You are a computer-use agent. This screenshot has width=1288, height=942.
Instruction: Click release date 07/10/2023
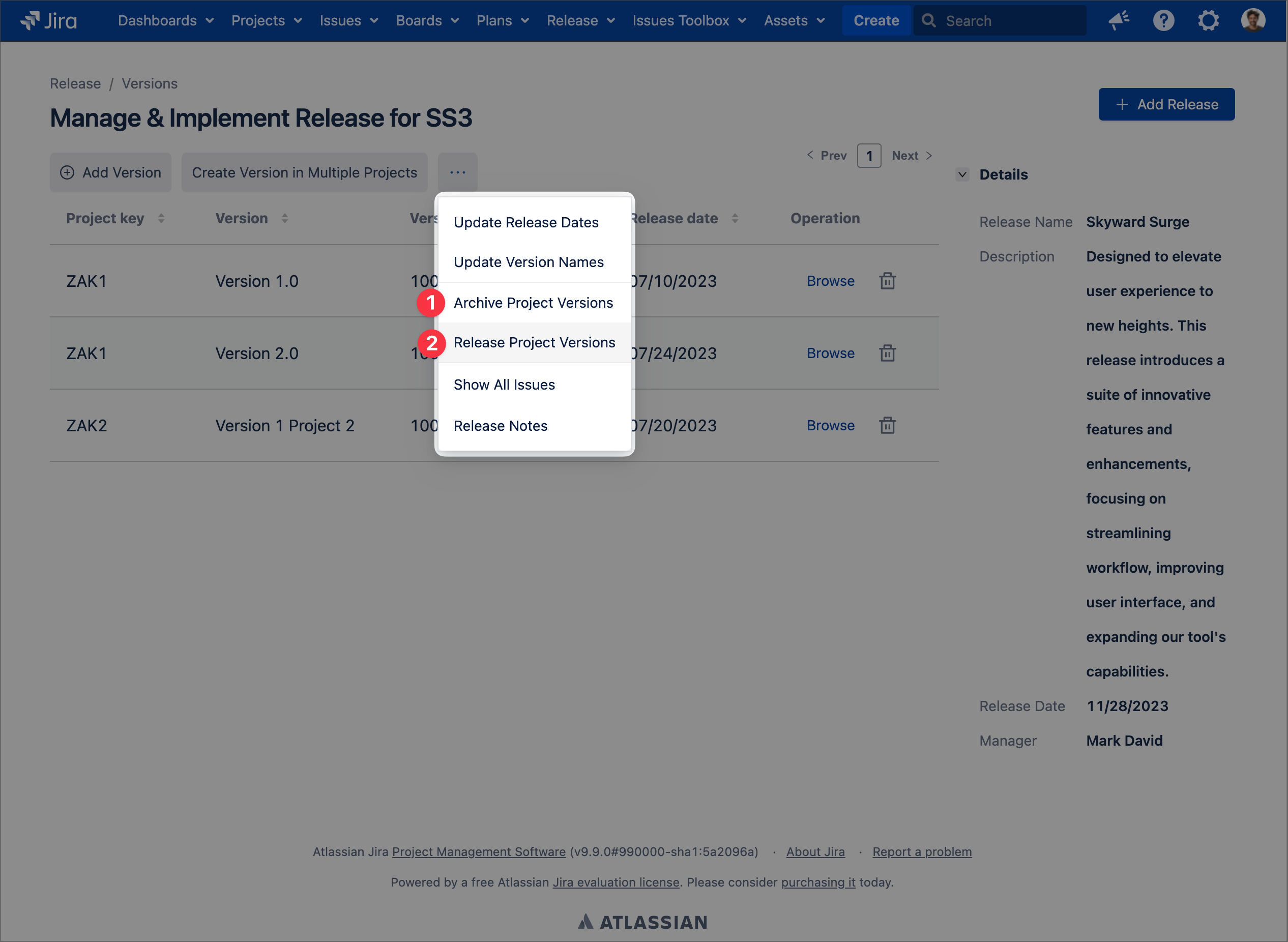click(x=674, y=281)
